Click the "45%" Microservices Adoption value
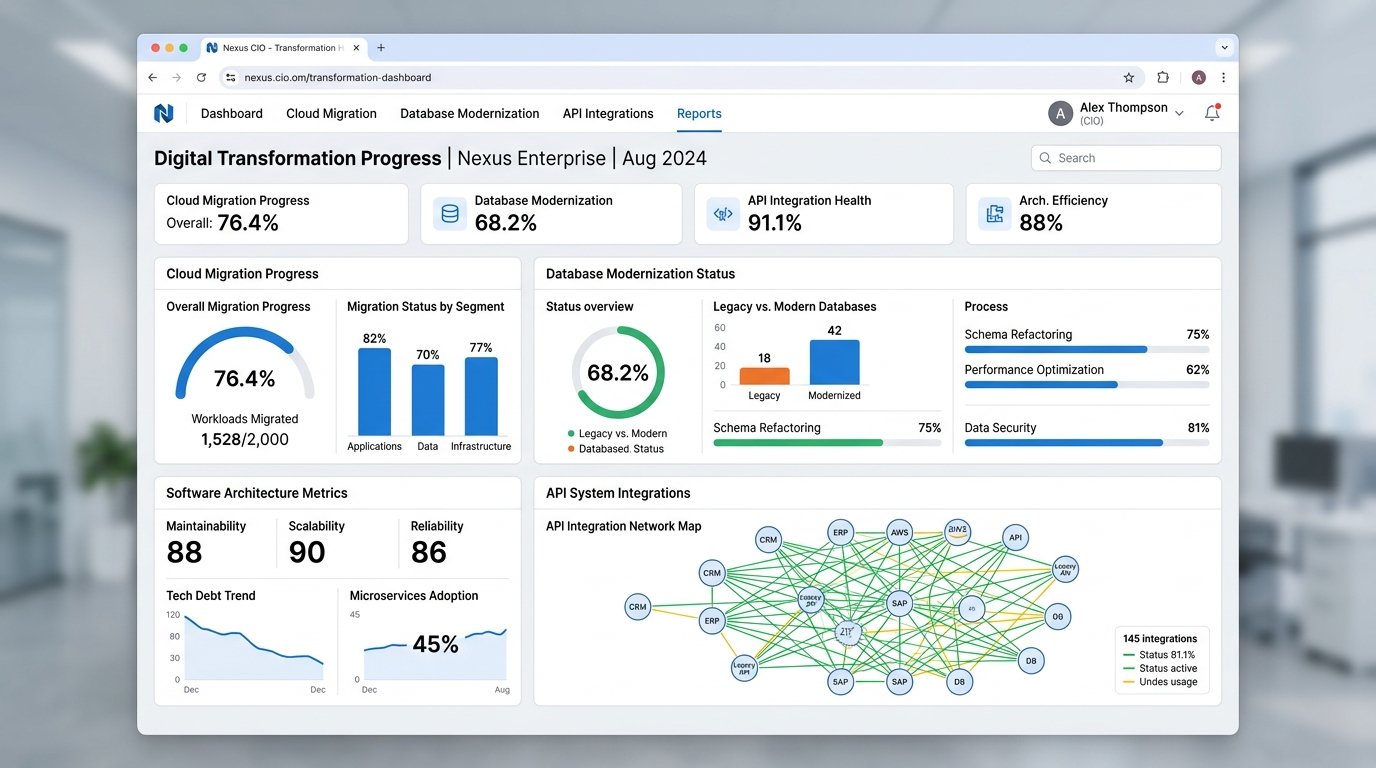The height and width of the screenshot is (768, 1376). point(435,645)
